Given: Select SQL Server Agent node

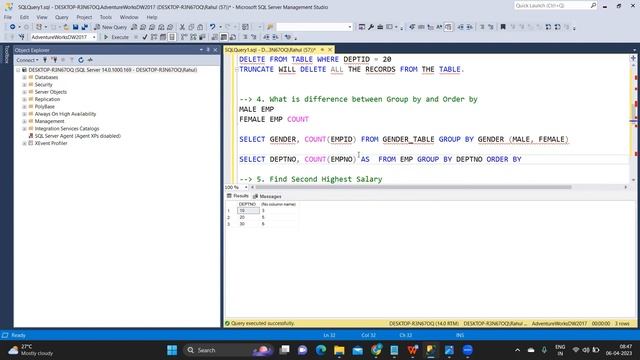Looking at the screenshot, I should (x=77, y=136).
